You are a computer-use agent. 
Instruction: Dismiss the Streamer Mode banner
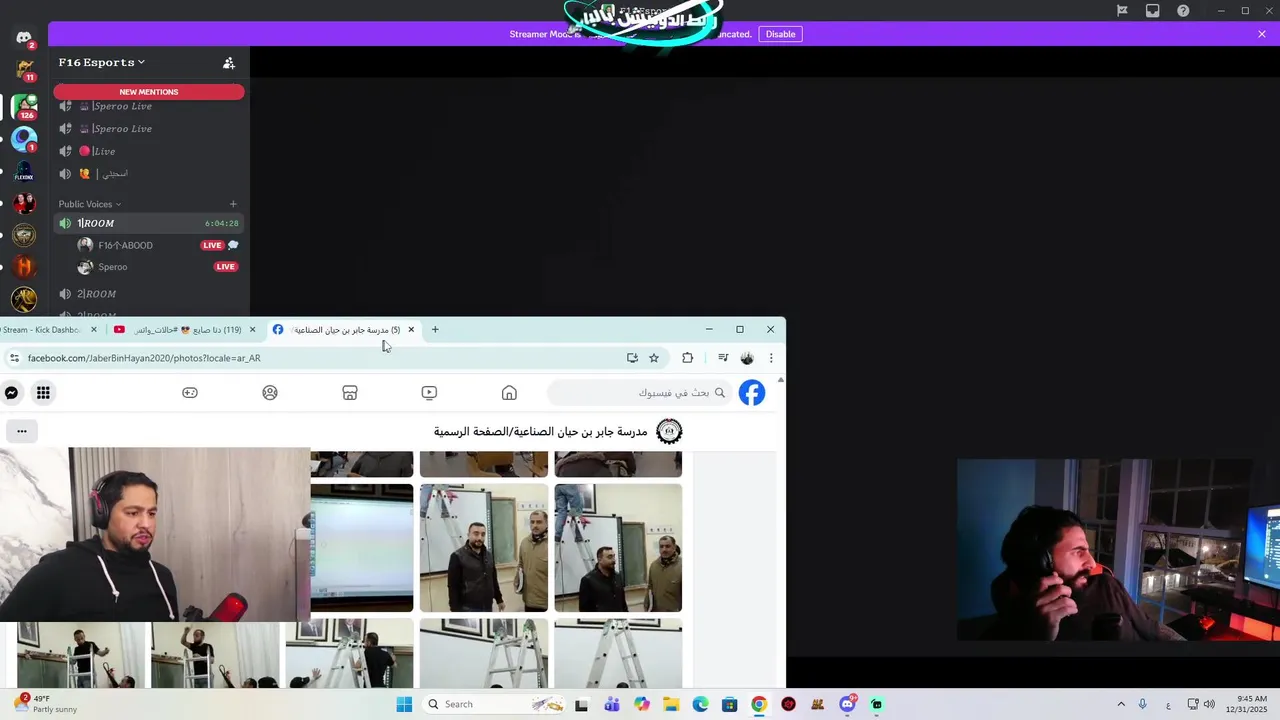point(1262,34)
